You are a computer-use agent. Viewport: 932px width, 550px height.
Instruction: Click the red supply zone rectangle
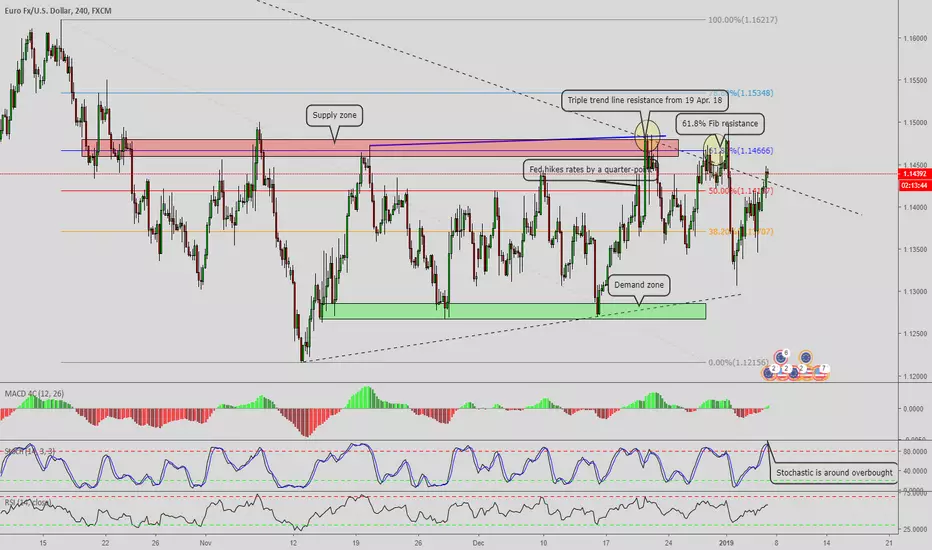(x=380, y=148)
